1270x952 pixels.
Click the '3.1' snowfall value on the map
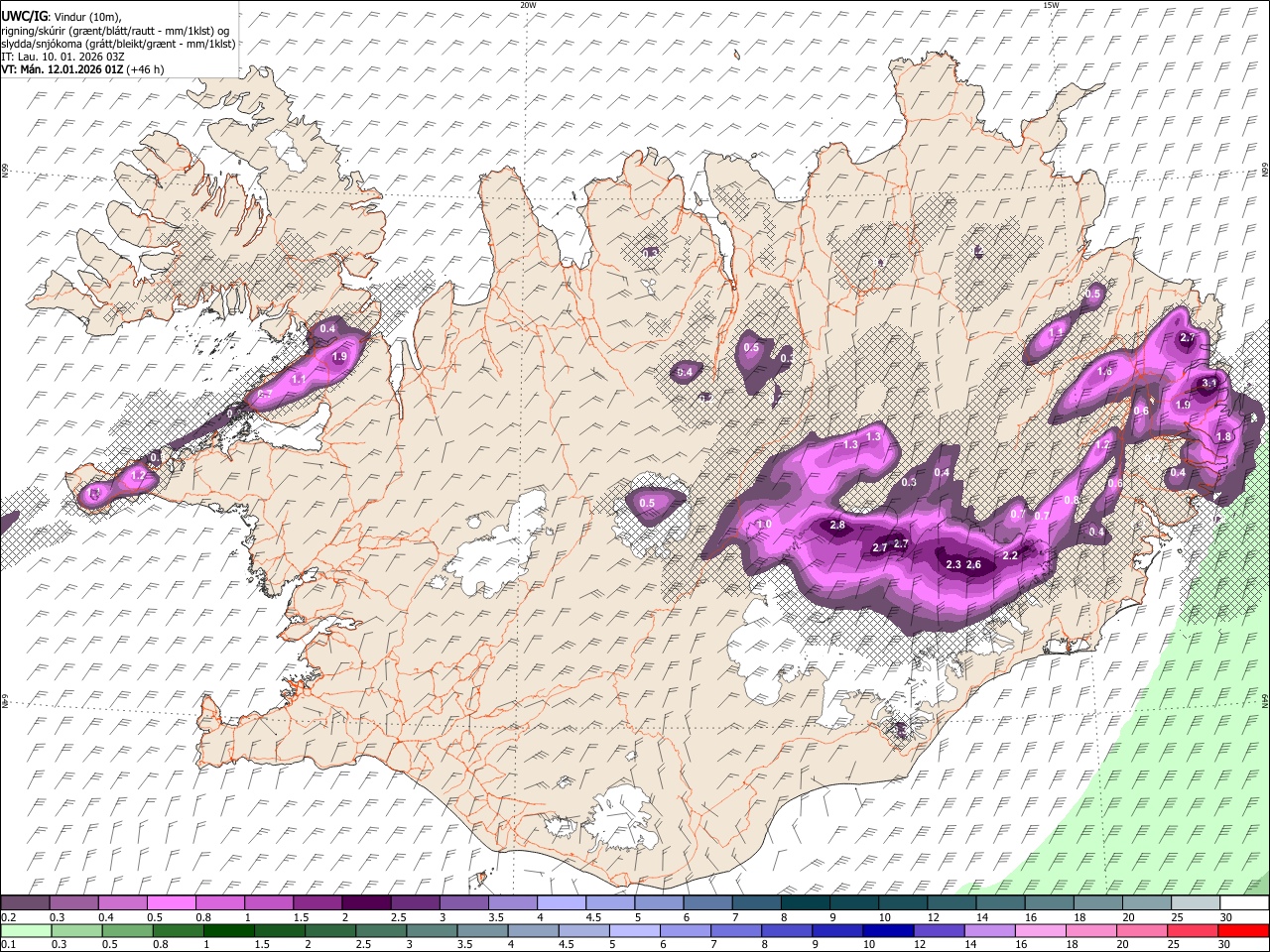pos(1209,383)
